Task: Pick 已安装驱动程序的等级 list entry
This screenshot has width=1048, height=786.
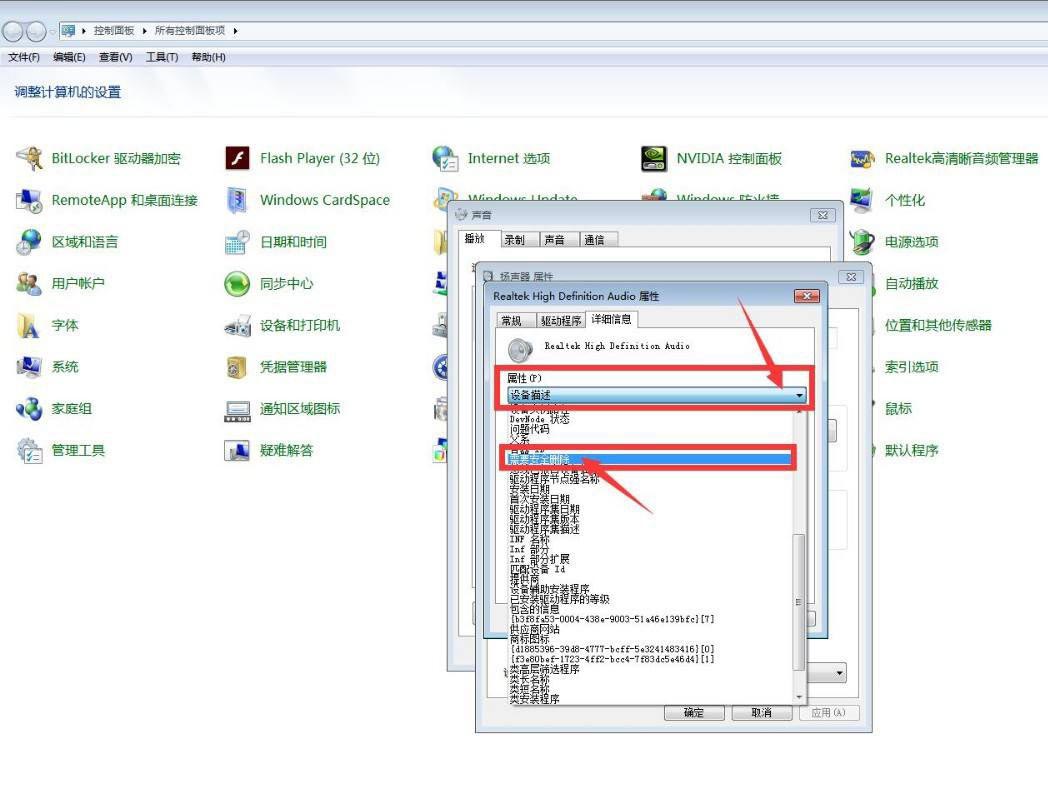Action: pyautogui.click(x=559, y=599)
